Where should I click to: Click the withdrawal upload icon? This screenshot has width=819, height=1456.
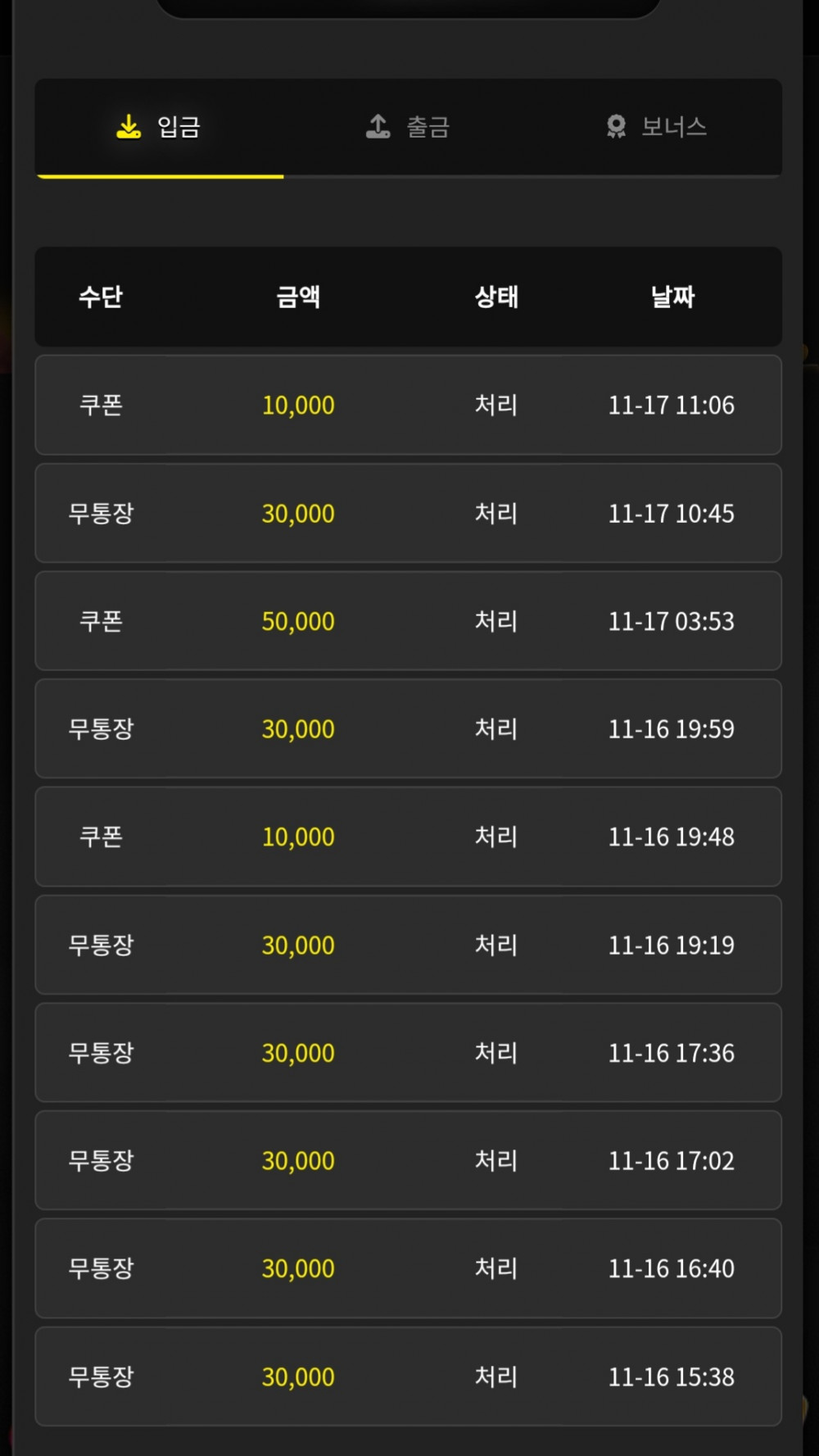(x=378, y=126)
